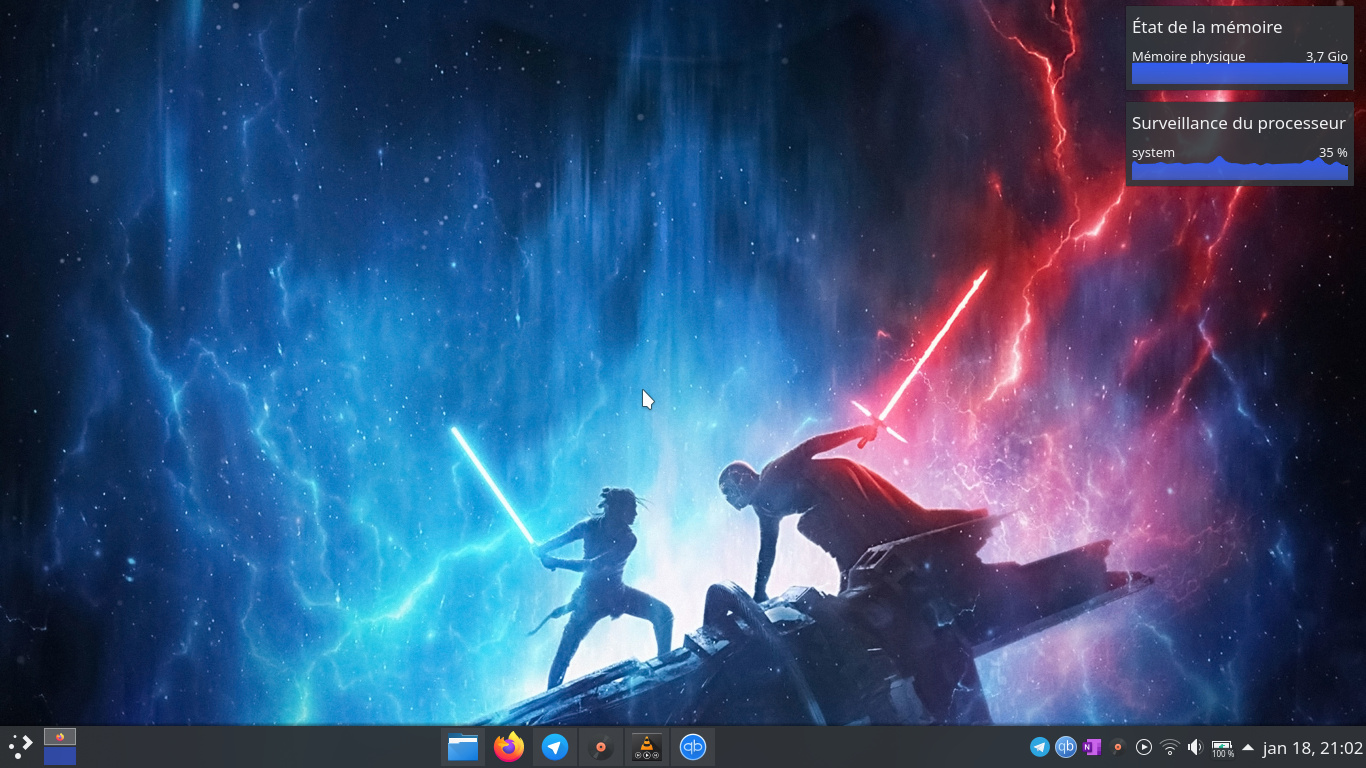Click the qBittorrent system tray icon
1366x768 pixels.
(x=1066, y=747)
